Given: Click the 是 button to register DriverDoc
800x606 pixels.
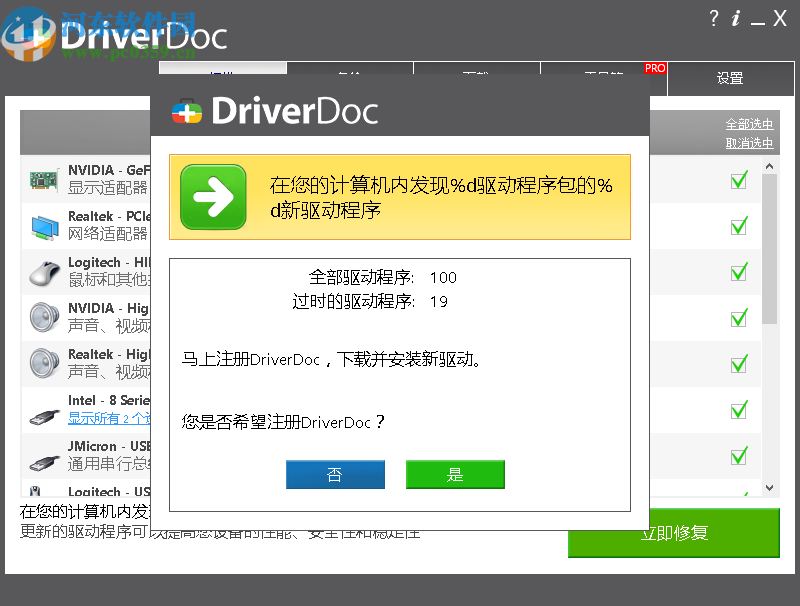Looking at the screenshot, I should click(455, 475).
